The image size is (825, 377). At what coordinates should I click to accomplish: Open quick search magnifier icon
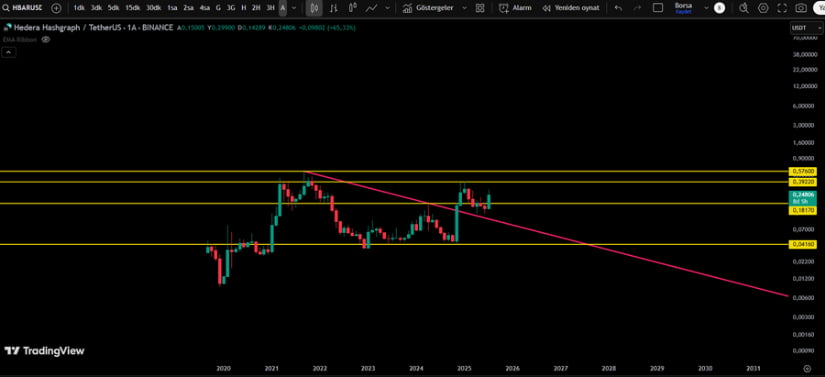(x=743, y=8)
